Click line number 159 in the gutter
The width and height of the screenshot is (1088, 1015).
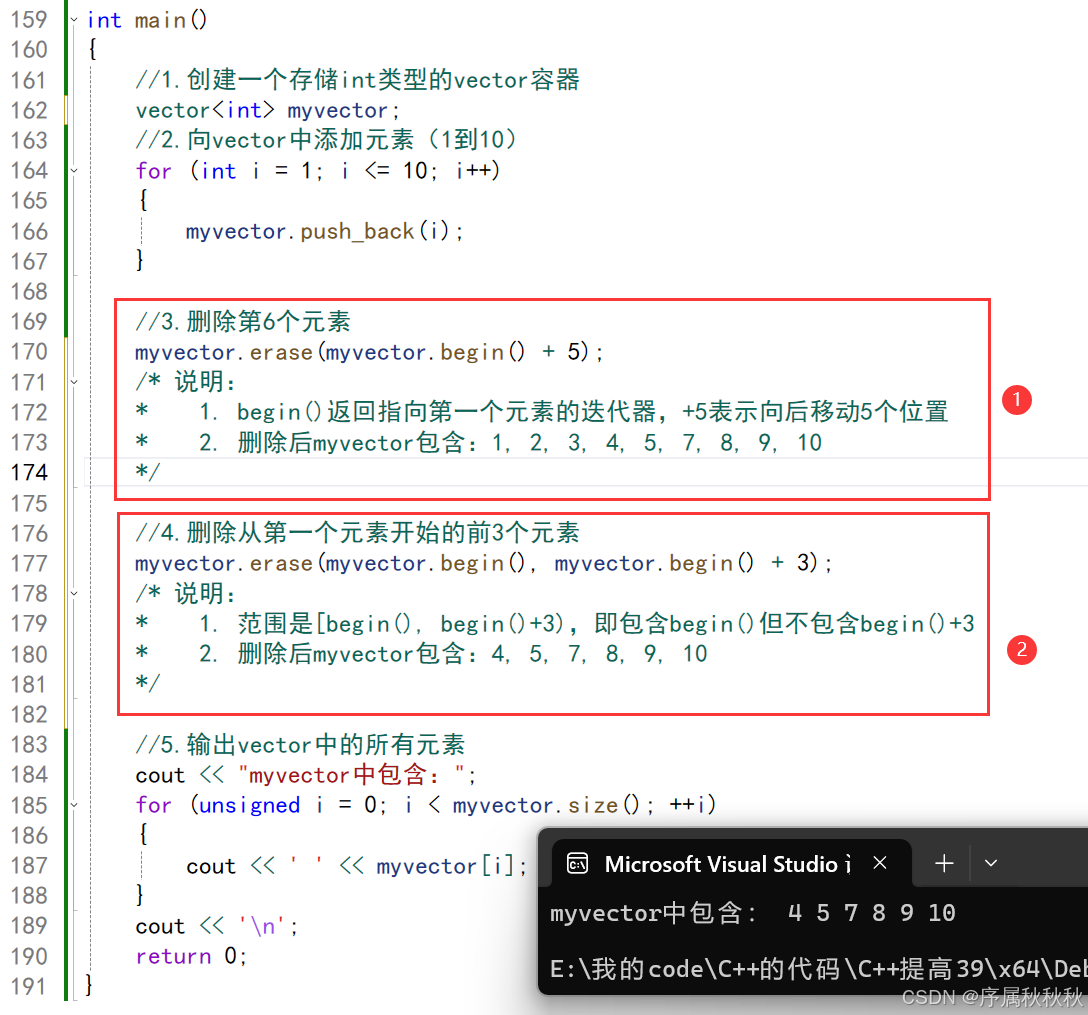point(29,19)
